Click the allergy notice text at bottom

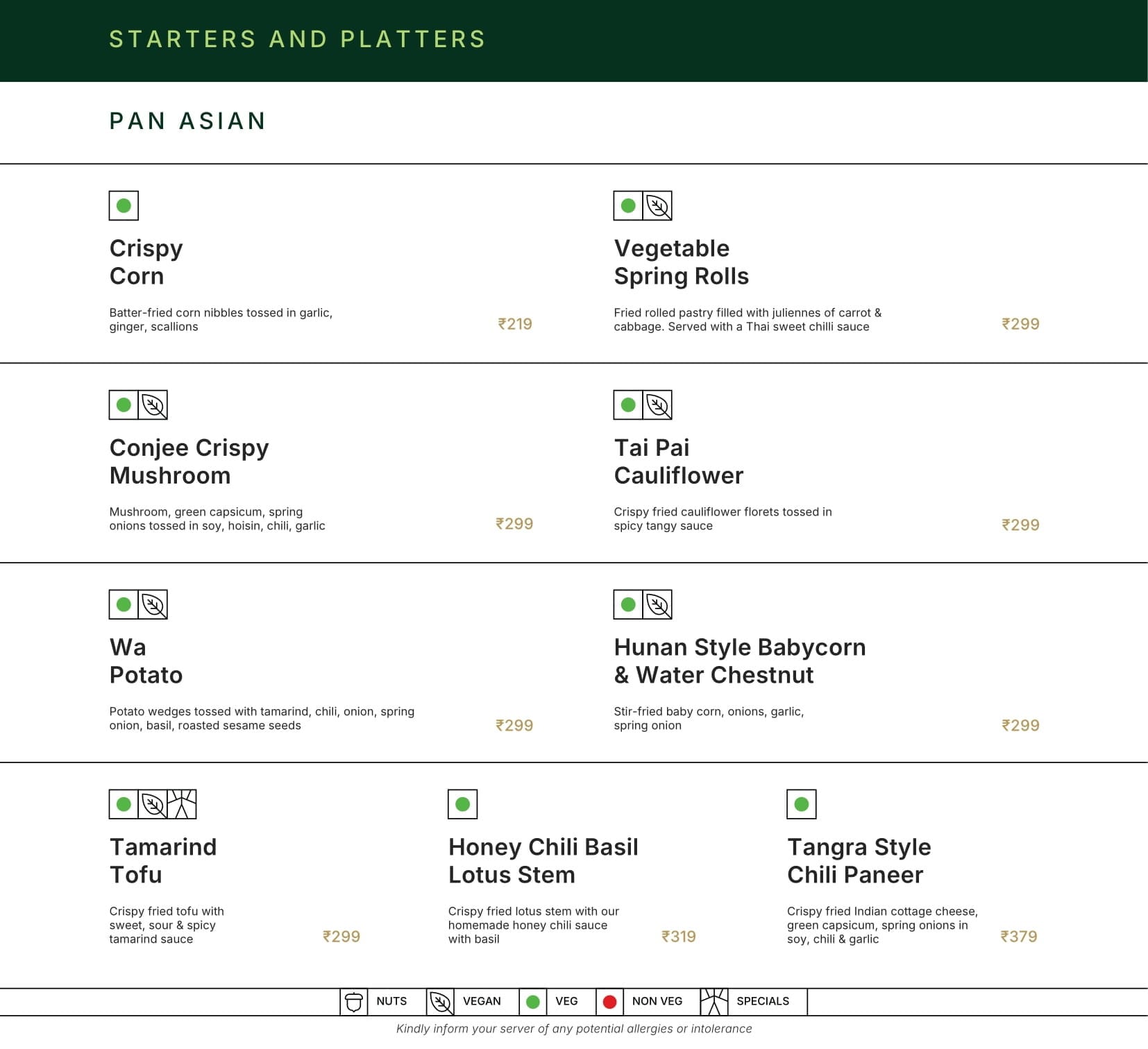coord(574,1029)
